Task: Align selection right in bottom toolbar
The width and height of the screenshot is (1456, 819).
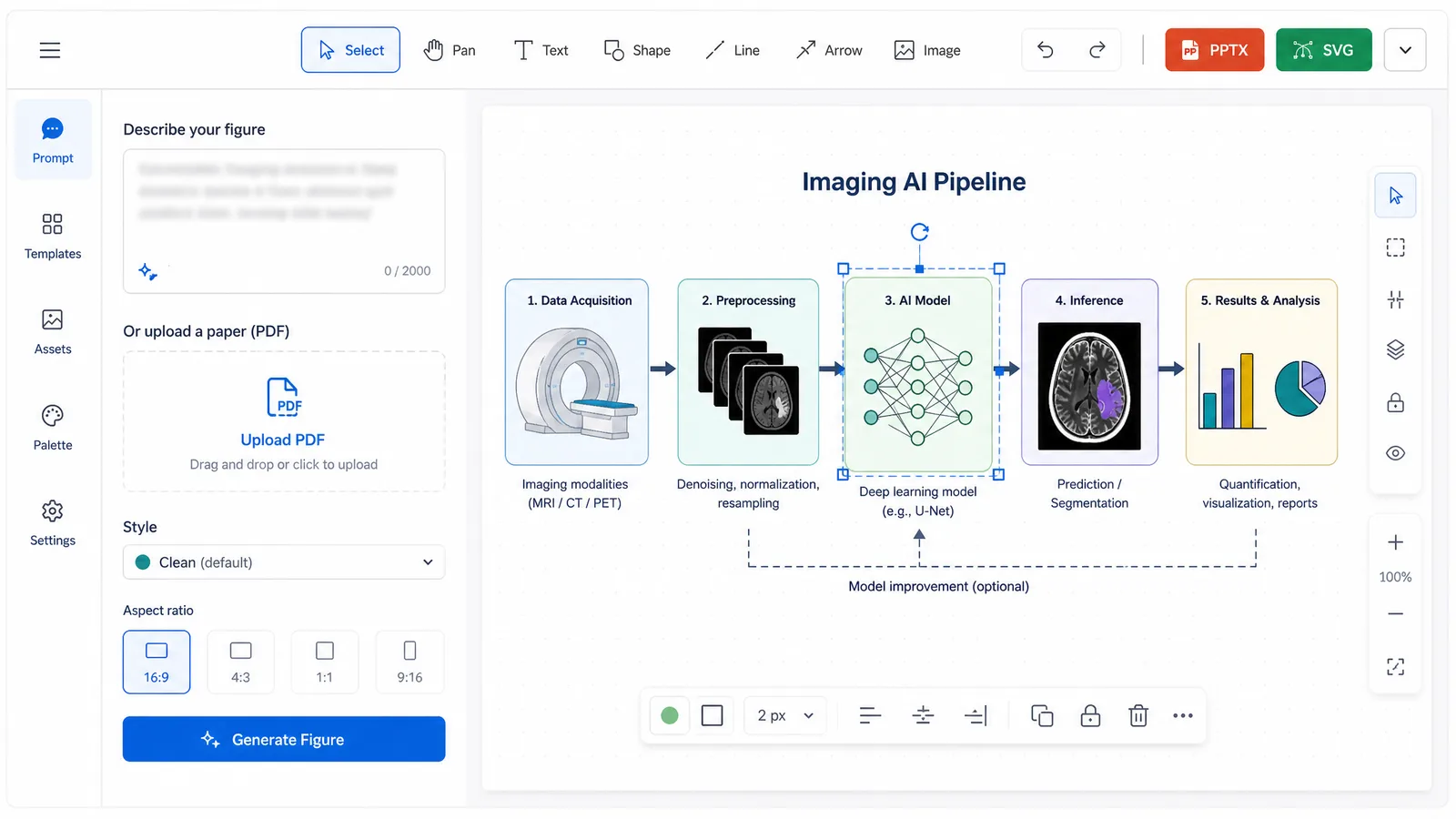Action: coord(976,716)
